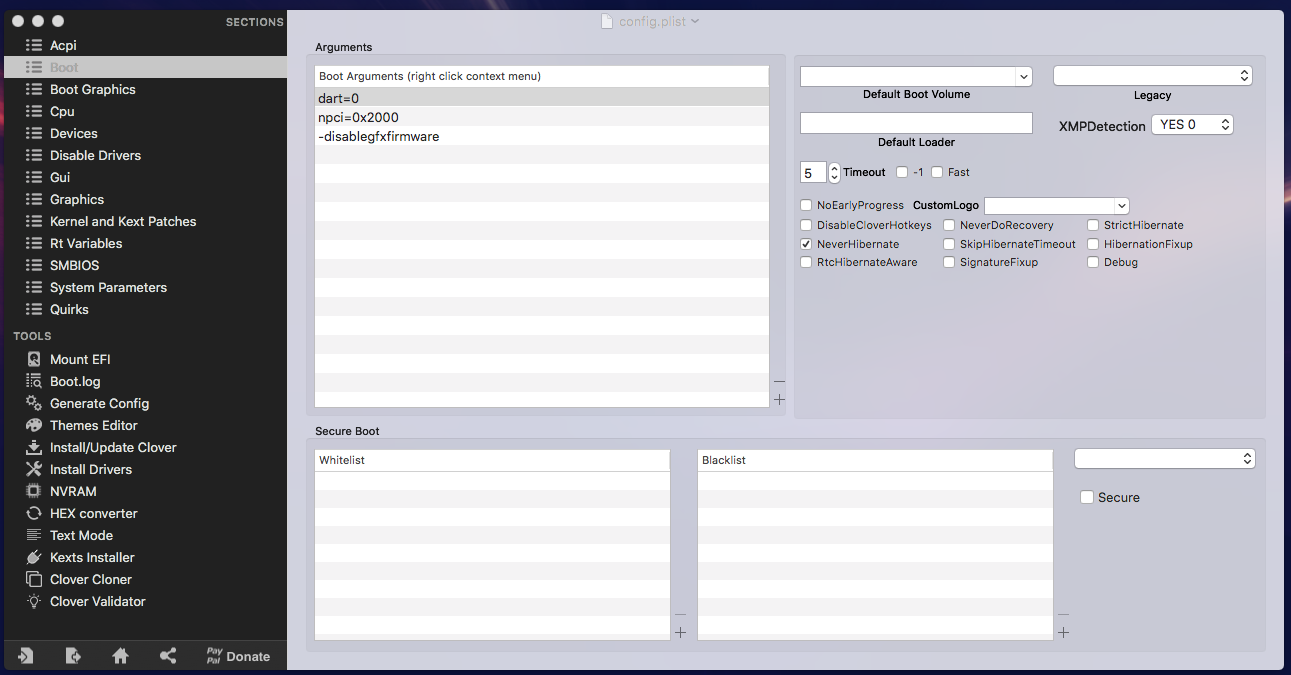Switch to the Kernel and Kext Patches section

coord(123,221)
